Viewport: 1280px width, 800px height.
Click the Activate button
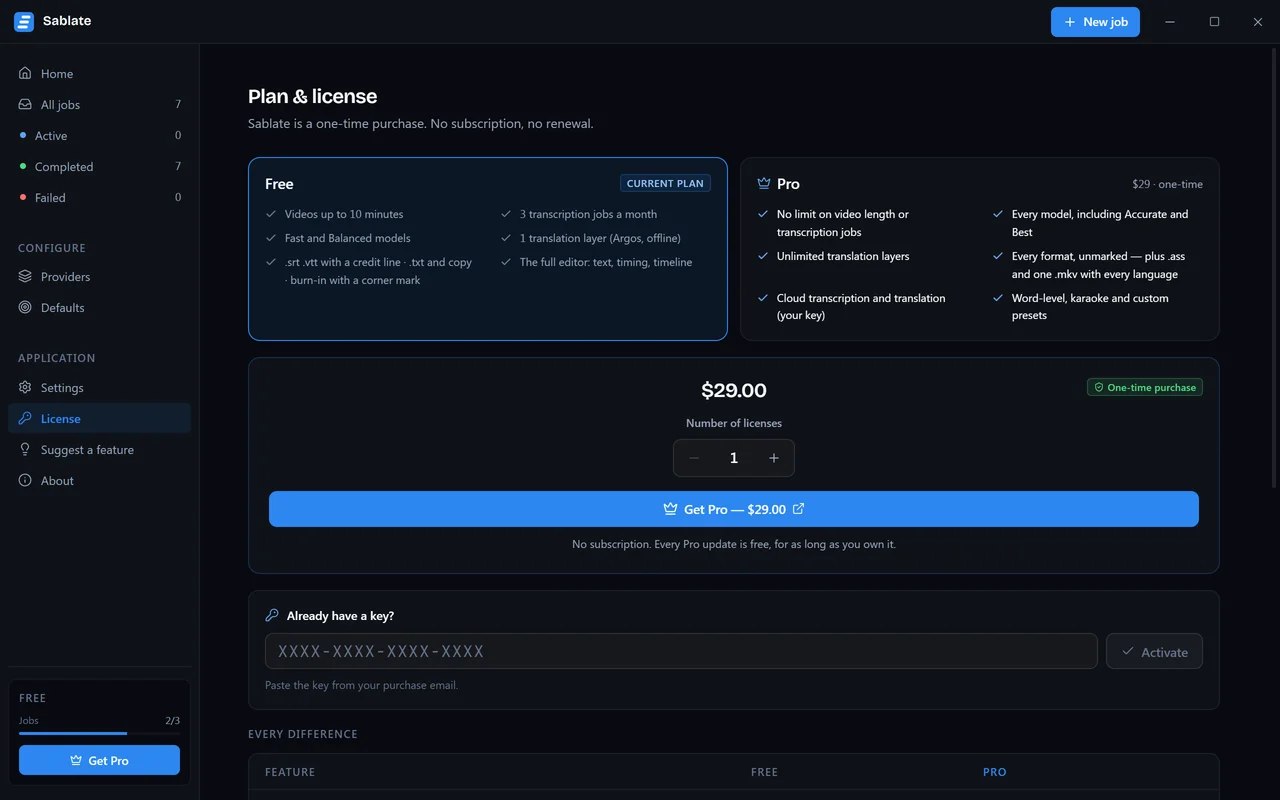point(1154,651)
